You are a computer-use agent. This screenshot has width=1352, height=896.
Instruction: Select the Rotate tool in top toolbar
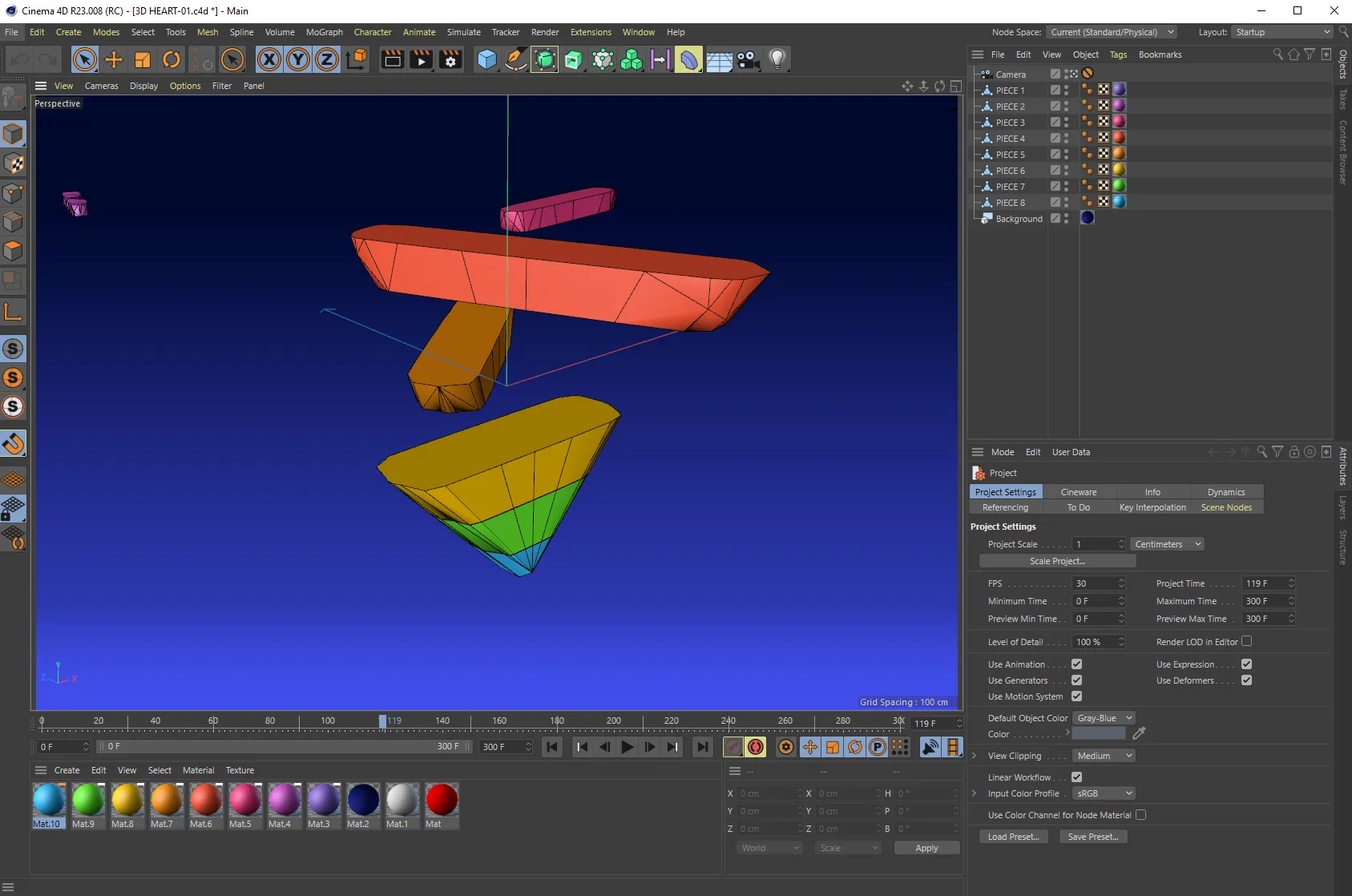click(172, 60)
